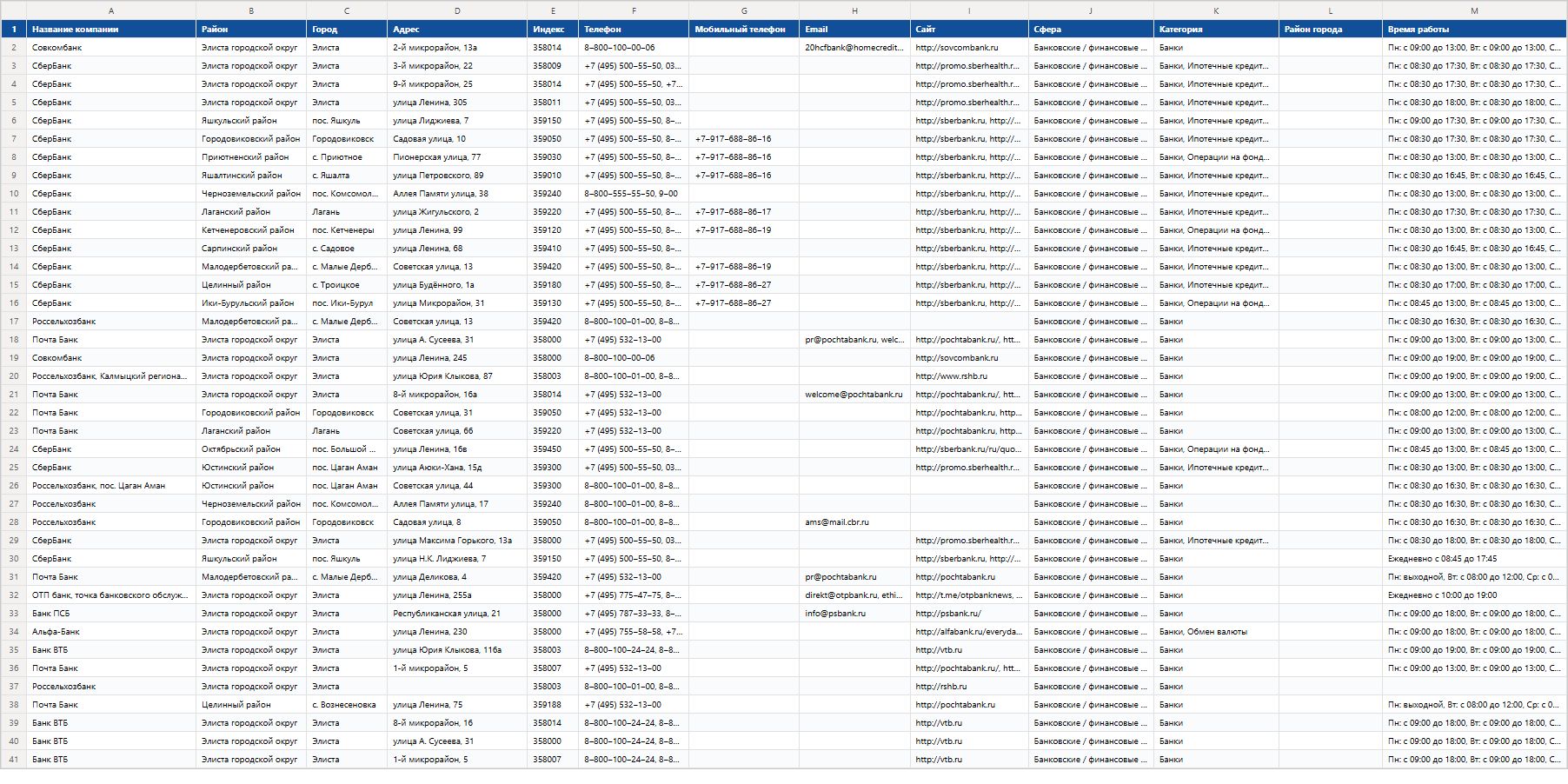Click the 'Район города' header cell
This screenshot has width=1568, height=784.
pyautogui.click(x=1331, y=30)
